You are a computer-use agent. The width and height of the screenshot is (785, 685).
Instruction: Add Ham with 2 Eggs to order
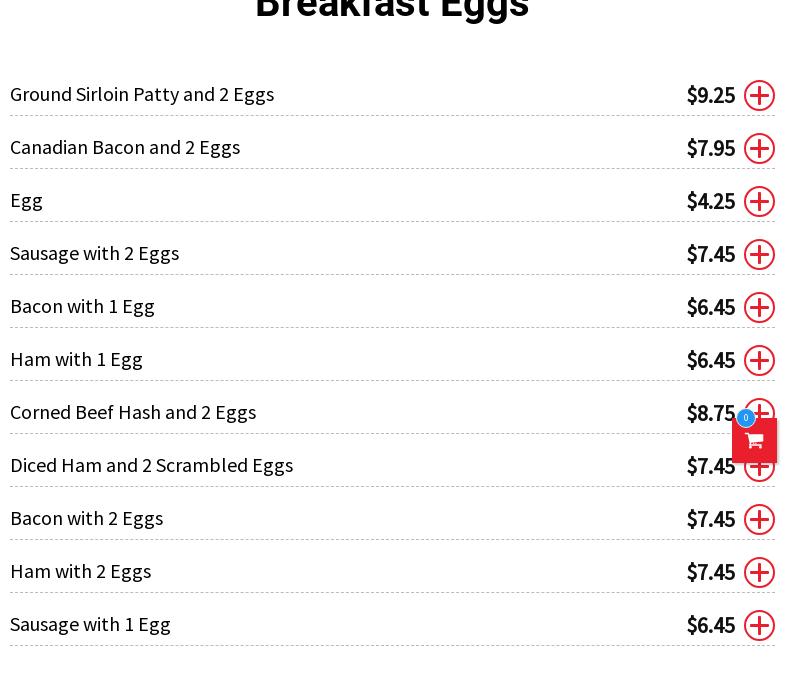tap(759, 573)
